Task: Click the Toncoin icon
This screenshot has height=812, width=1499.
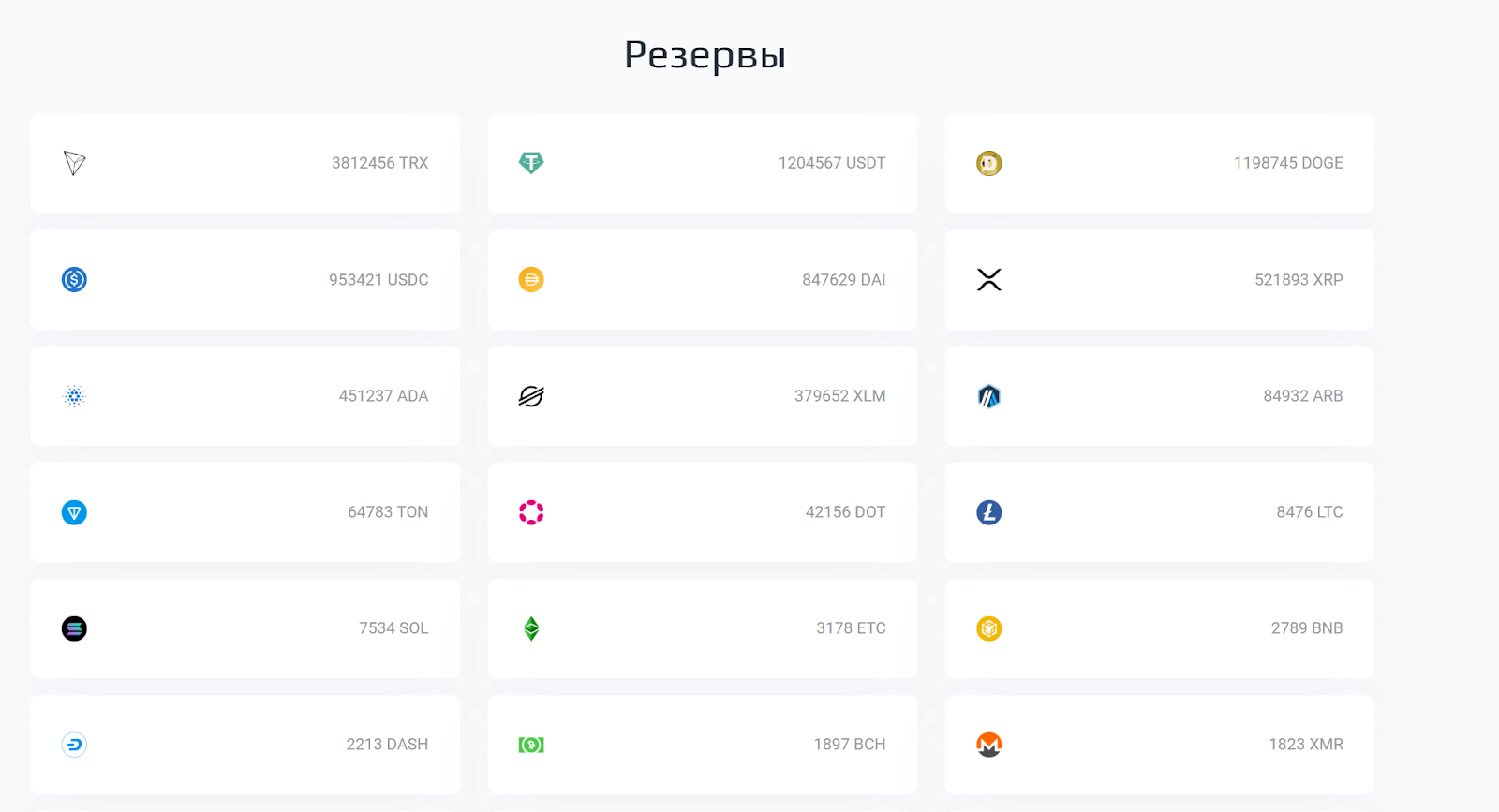Action: [74, 511]
